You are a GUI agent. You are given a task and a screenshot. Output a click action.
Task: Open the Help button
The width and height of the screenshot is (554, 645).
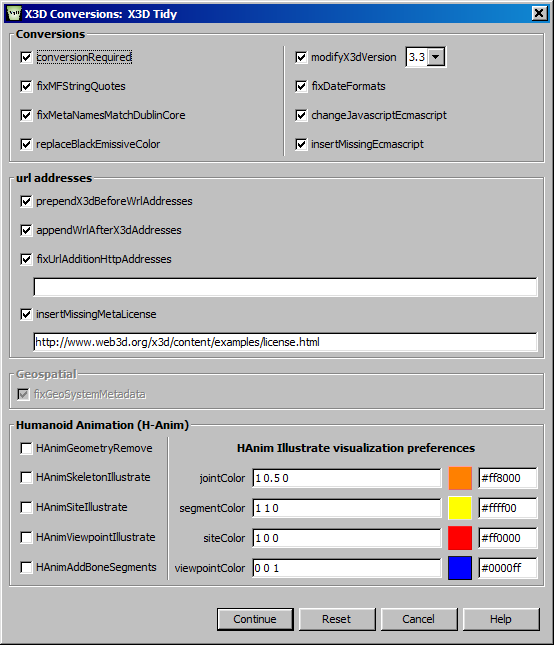pos(501,619)
